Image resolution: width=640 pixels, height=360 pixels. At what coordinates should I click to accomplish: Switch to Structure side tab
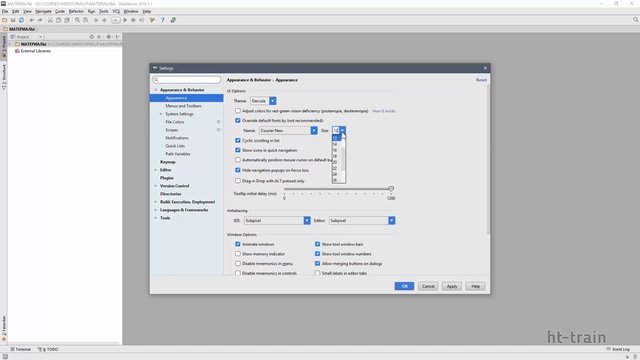4,77
